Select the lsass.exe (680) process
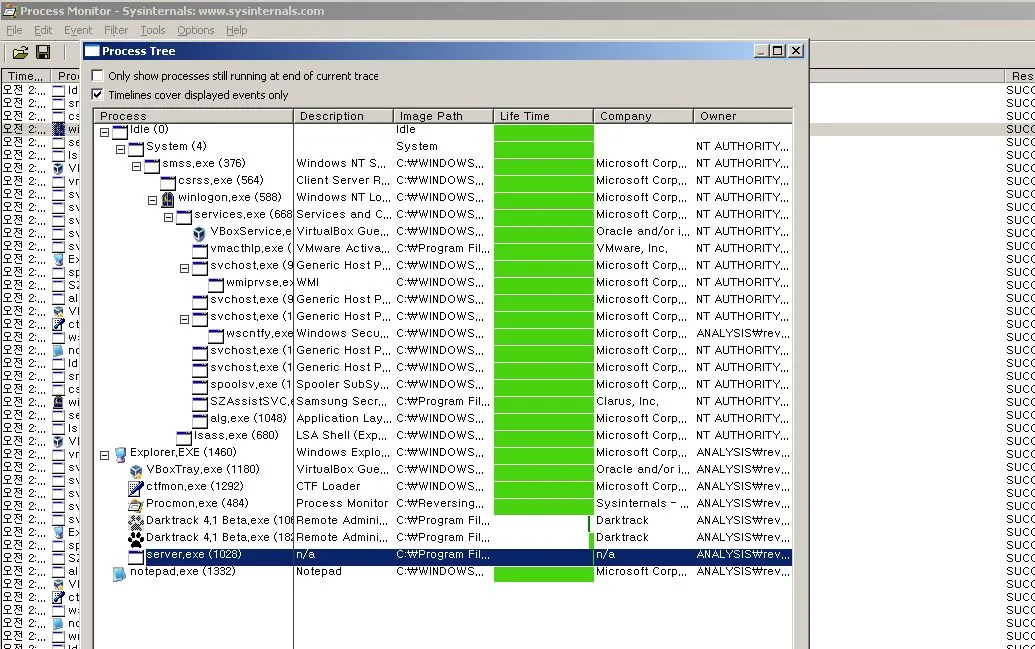 tap(236, 435)
